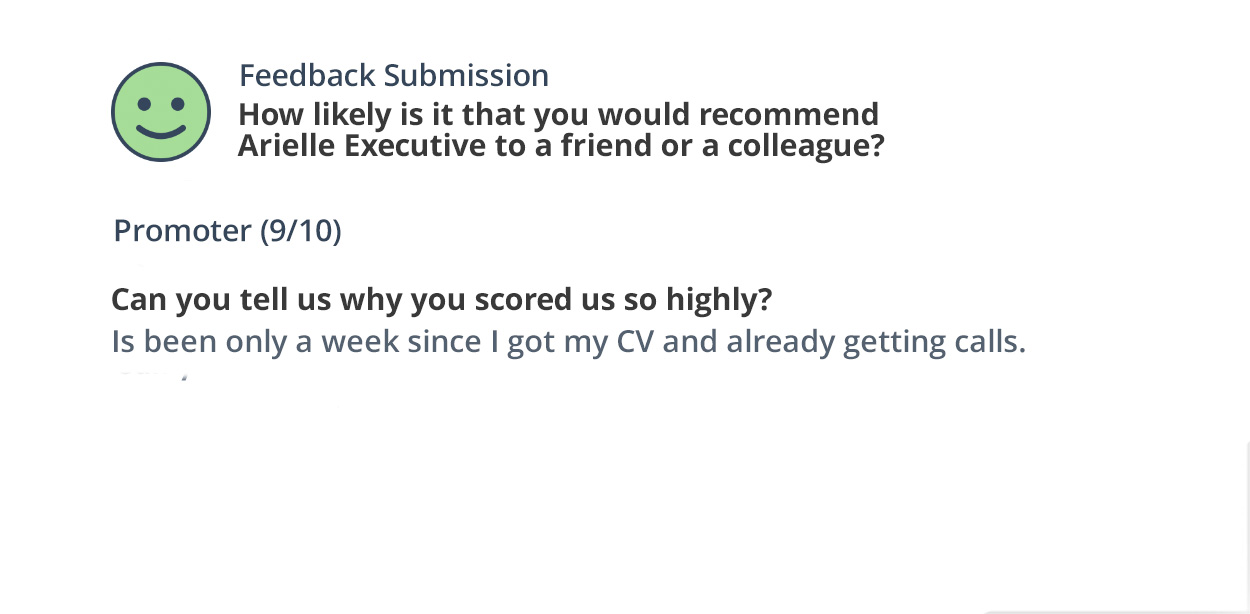This screenshot has height=614, width=1250.
Task: Click the Feedback Submission heading
Action: (393, 76)
